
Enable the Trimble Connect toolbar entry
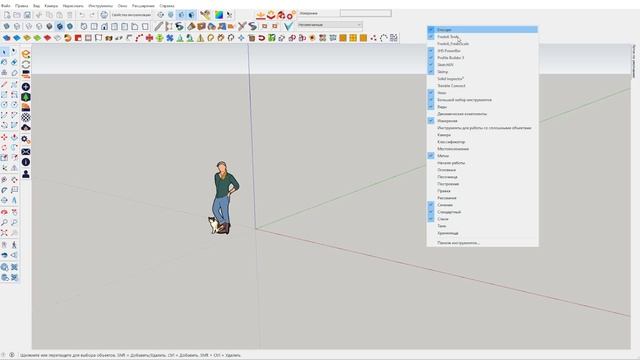pyautogui.click(x=482, y=86)
